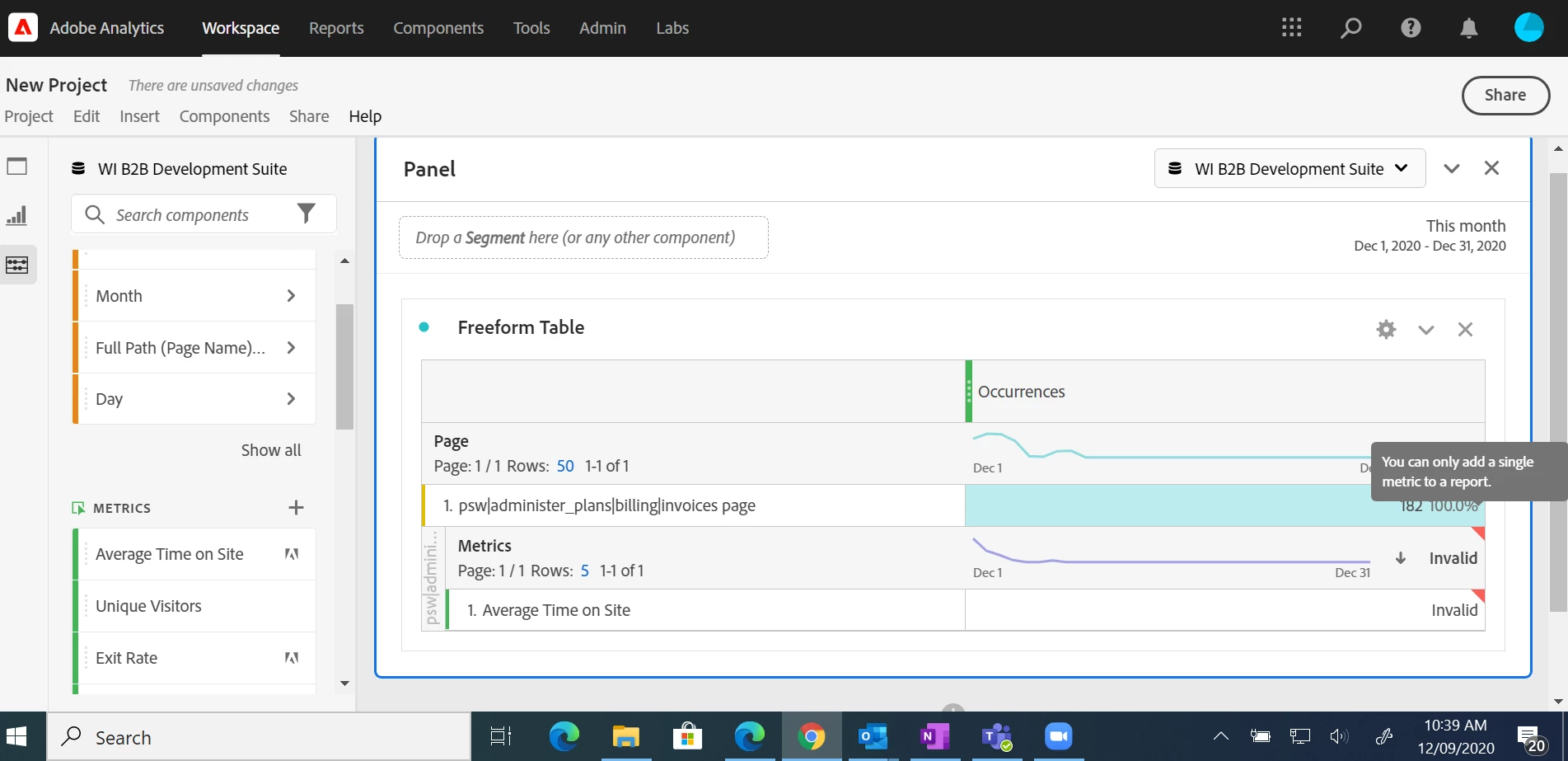Viewport: 1568px width, 761px height.
Task: Click the component list scroll-down arrow
Action: pos(344,683)
